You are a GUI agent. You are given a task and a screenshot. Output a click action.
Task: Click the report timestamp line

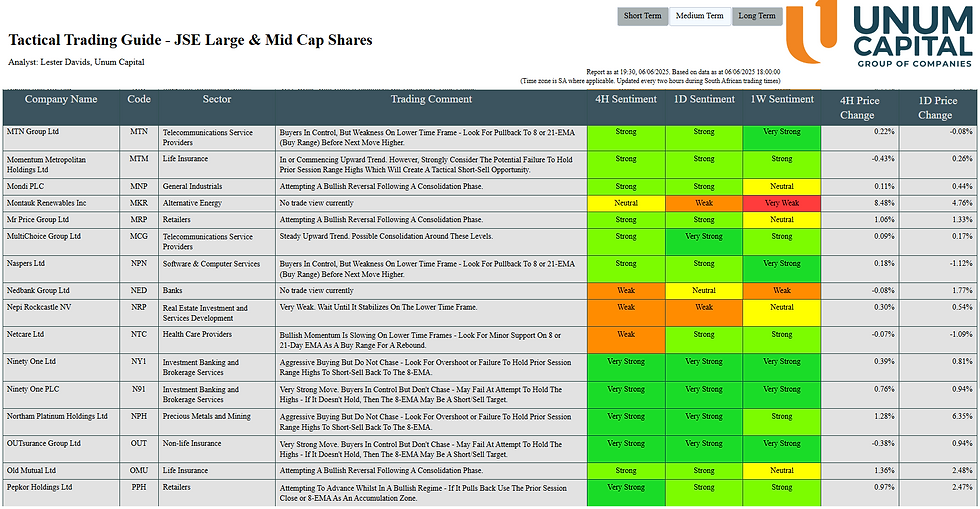point(683,72)
